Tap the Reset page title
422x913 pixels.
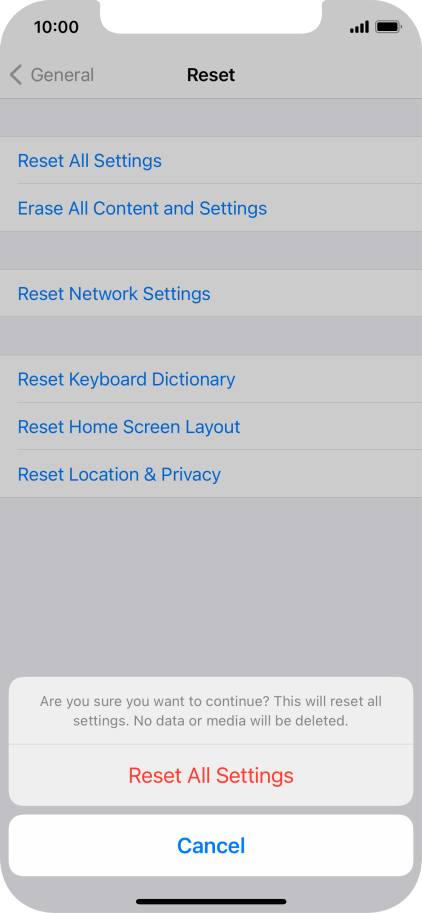pos(211,75)
